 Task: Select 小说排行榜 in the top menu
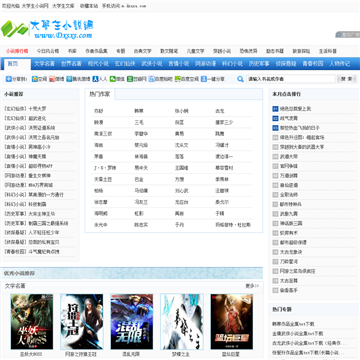17,51
